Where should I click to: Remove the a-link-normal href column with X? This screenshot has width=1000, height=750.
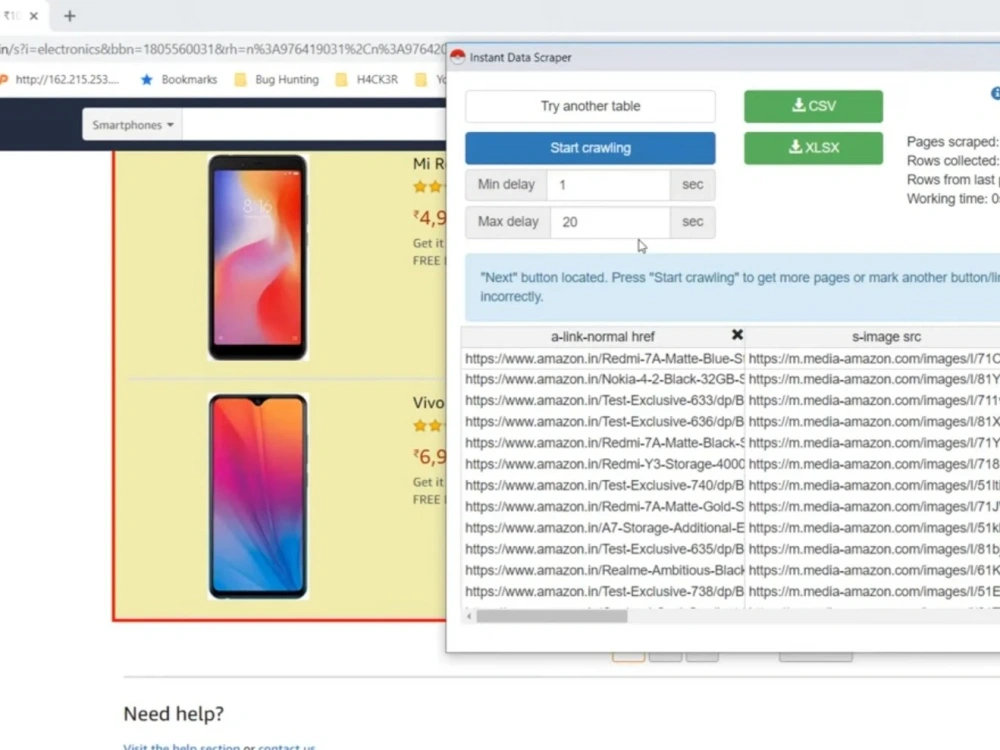coord(737,335)
